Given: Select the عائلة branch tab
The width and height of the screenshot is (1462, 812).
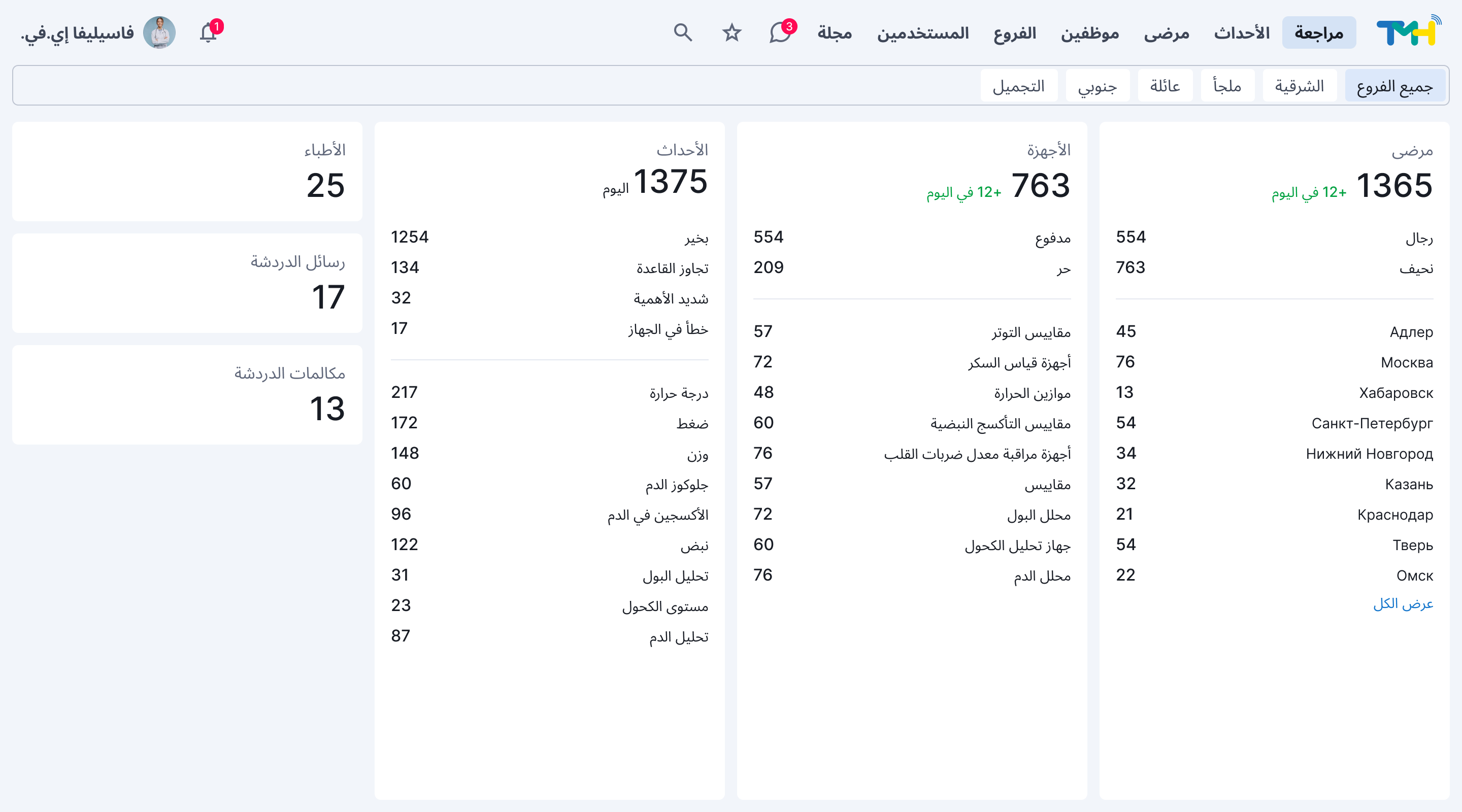Looking at the screenshot, I should (1165, 86).
